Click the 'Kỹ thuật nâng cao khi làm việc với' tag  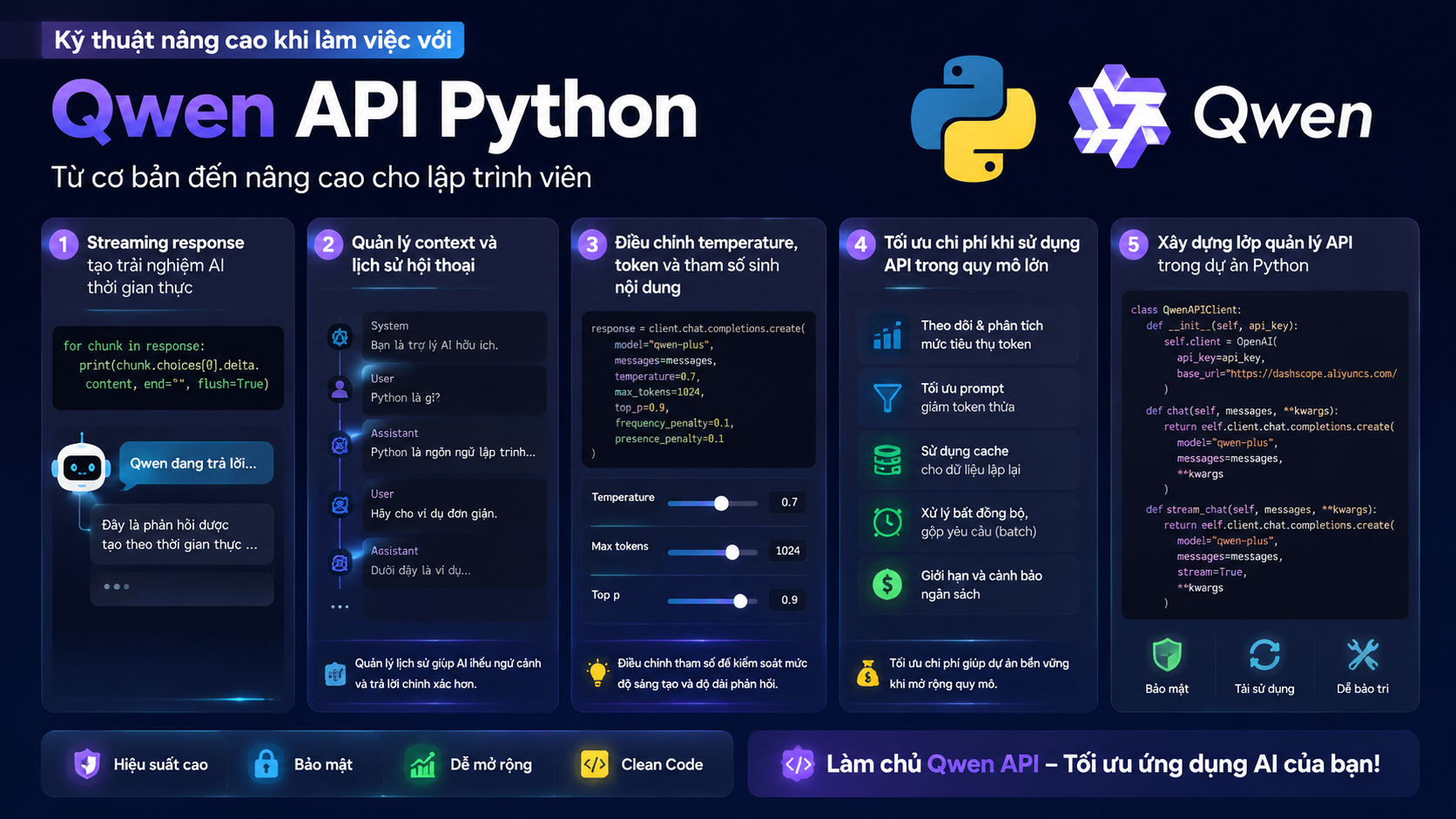tap(253, 40)
